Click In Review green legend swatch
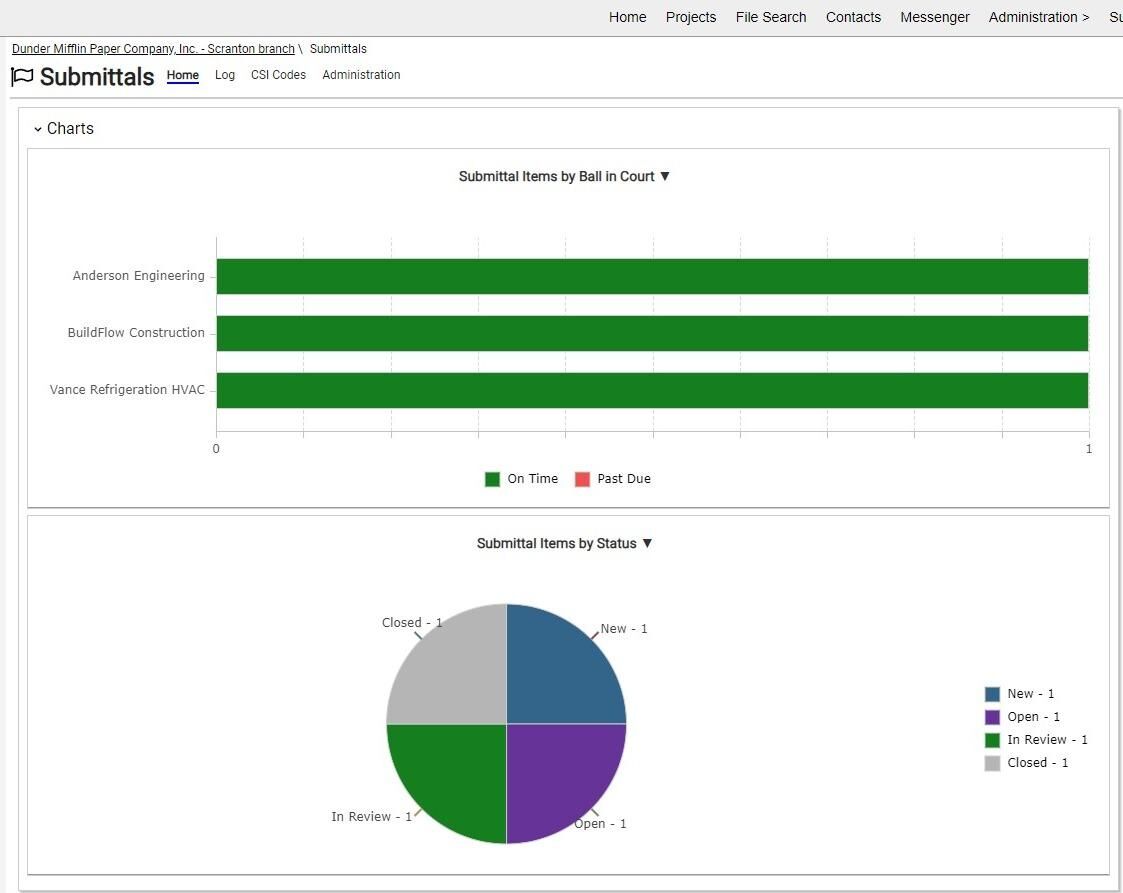Screen dimensions: 1123x893 tap(992, 740)
